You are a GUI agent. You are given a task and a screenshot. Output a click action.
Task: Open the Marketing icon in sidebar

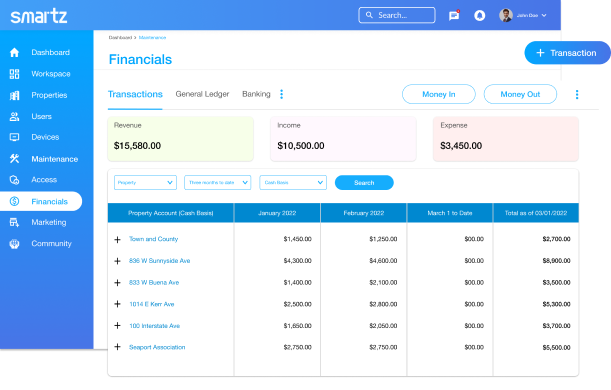tap(14, 222)
